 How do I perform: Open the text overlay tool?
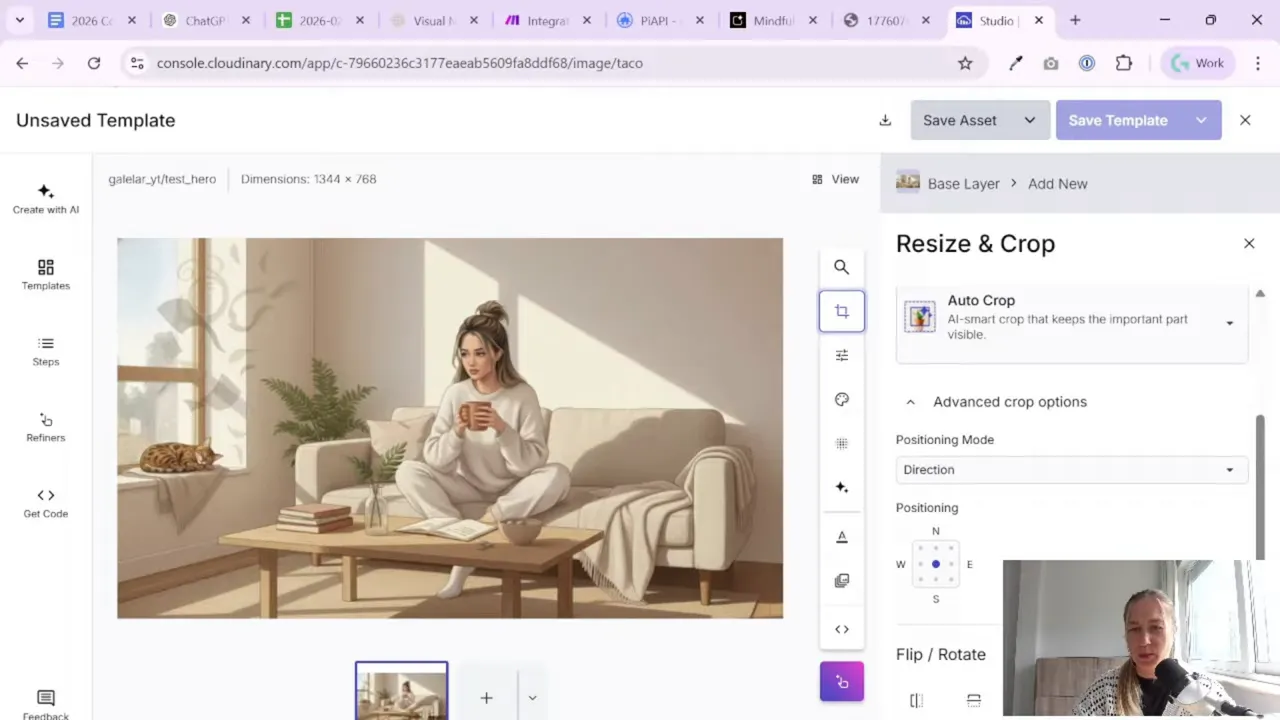click(x=842, y=537)
